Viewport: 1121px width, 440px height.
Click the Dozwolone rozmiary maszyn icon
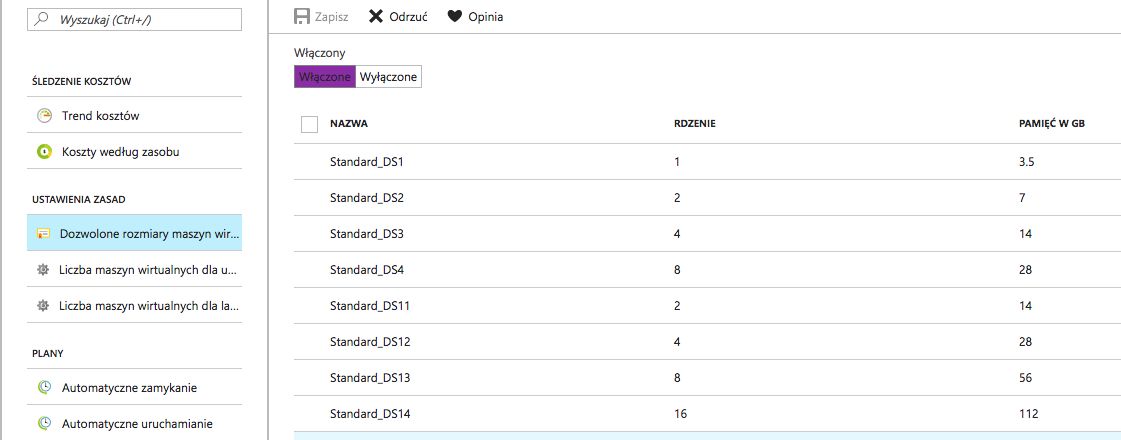pos(44,233)
